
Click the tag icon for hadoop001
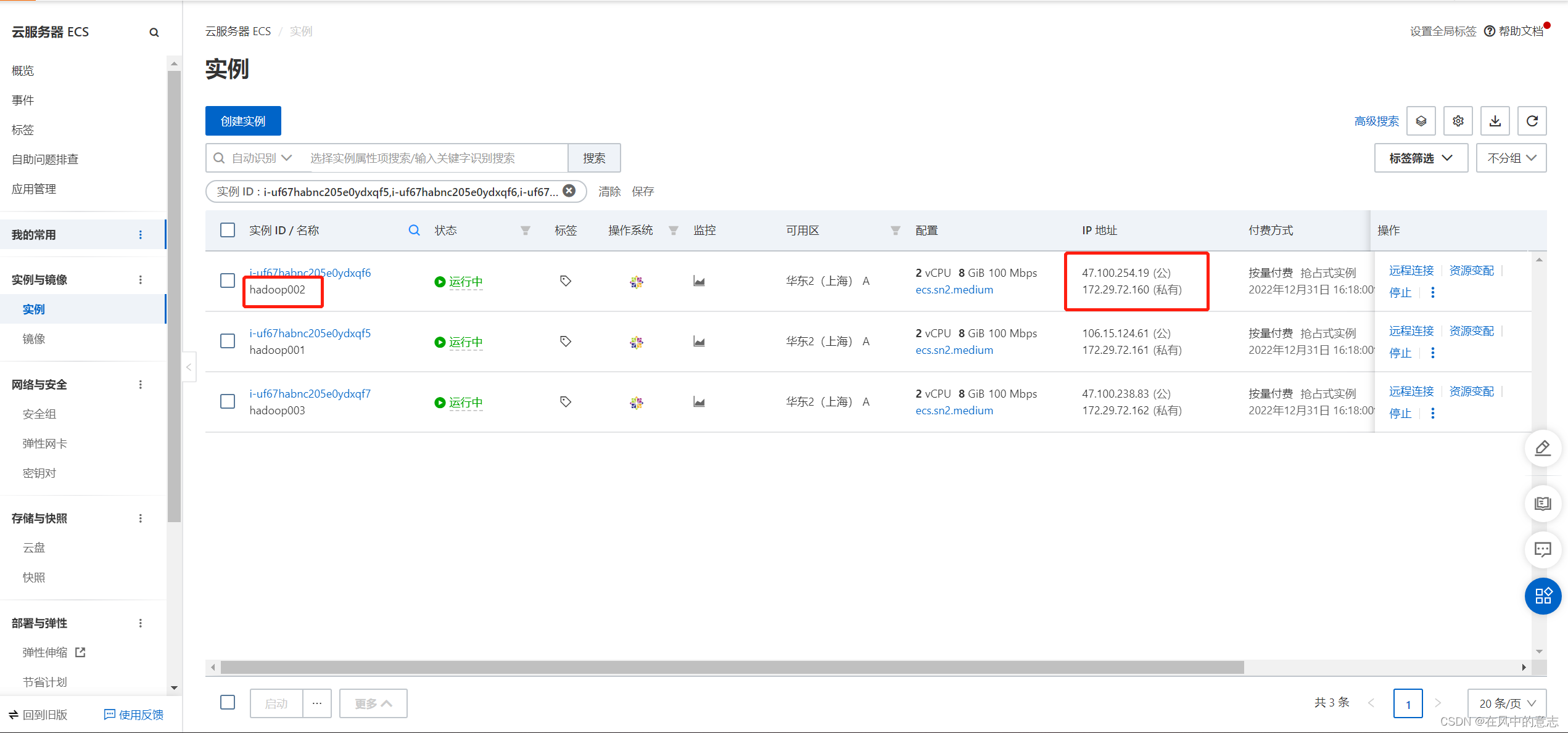(565, 342)
